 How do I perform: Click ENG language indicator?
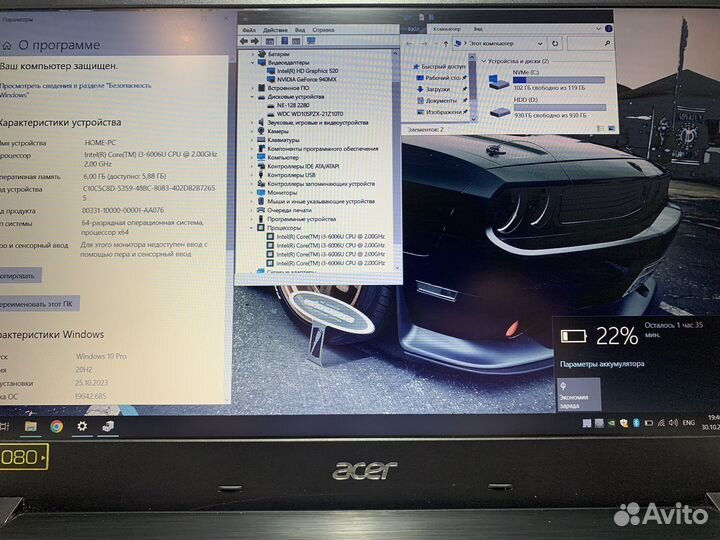(x=688, y=422)
